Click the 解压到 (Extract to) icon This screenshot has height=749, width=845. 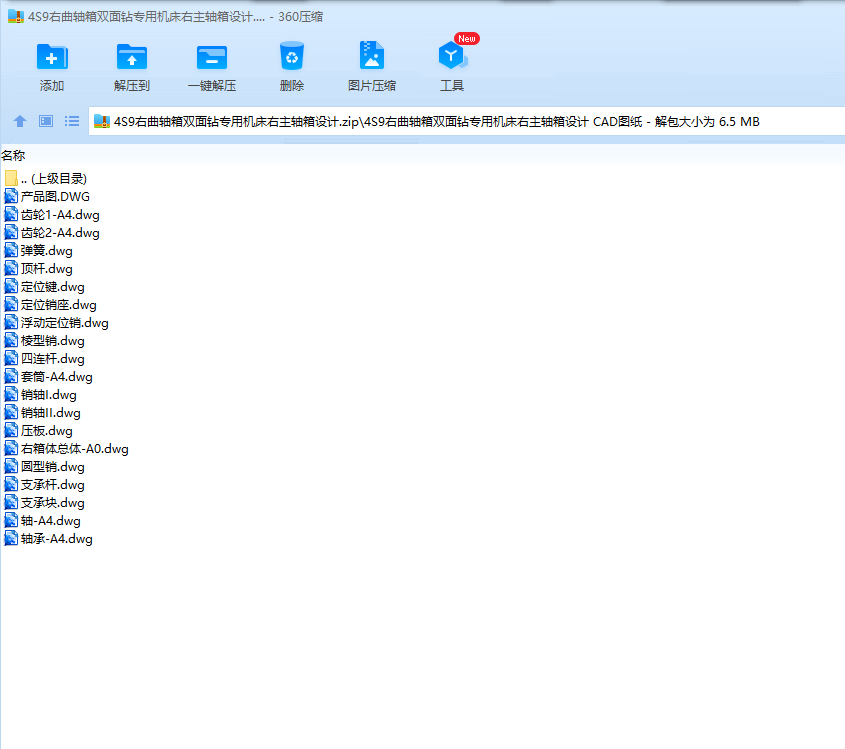tap(131, 57)
